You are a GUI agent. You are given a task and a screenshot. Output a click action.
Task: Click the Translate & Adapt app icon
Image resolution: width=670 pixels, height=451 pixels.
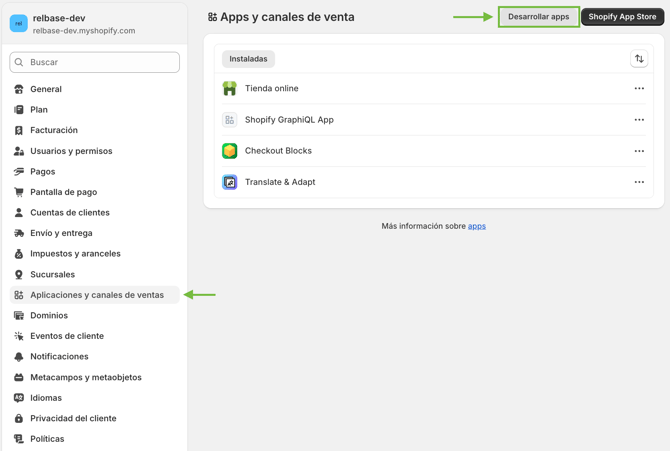(x=229, y=182)
